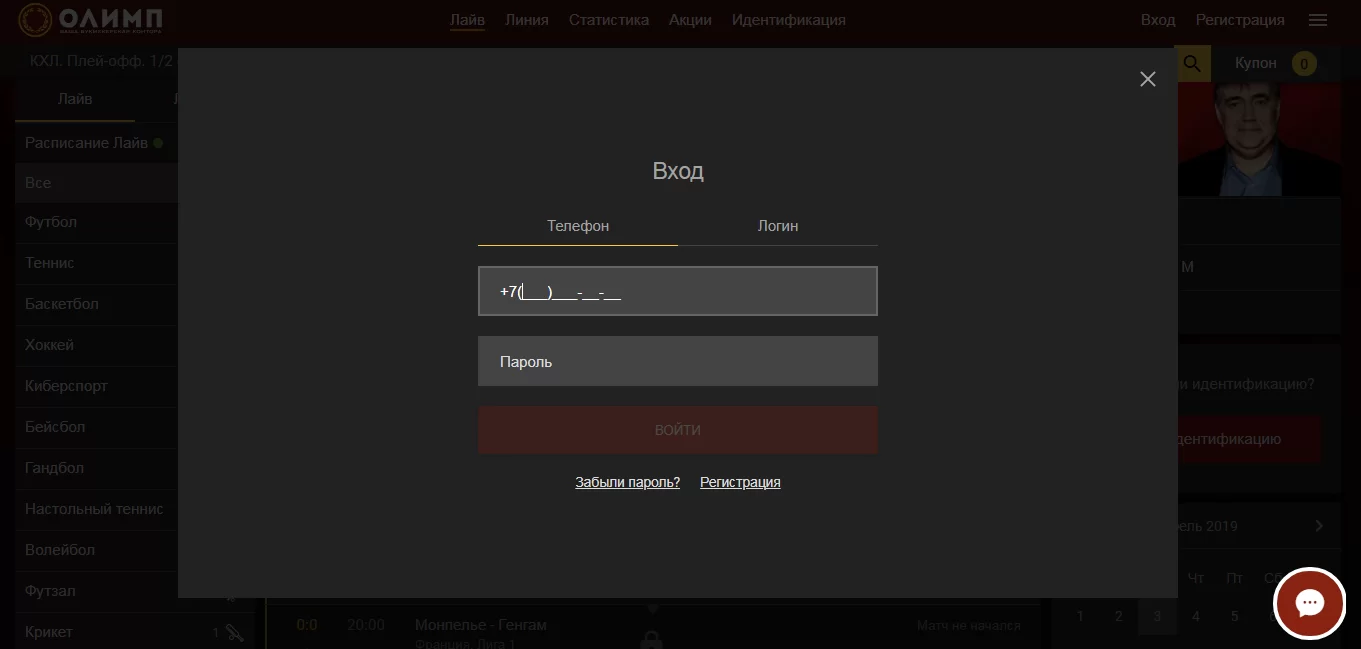Open the Забыли пароль? link

pyautogui.click(x=627, y=482)
